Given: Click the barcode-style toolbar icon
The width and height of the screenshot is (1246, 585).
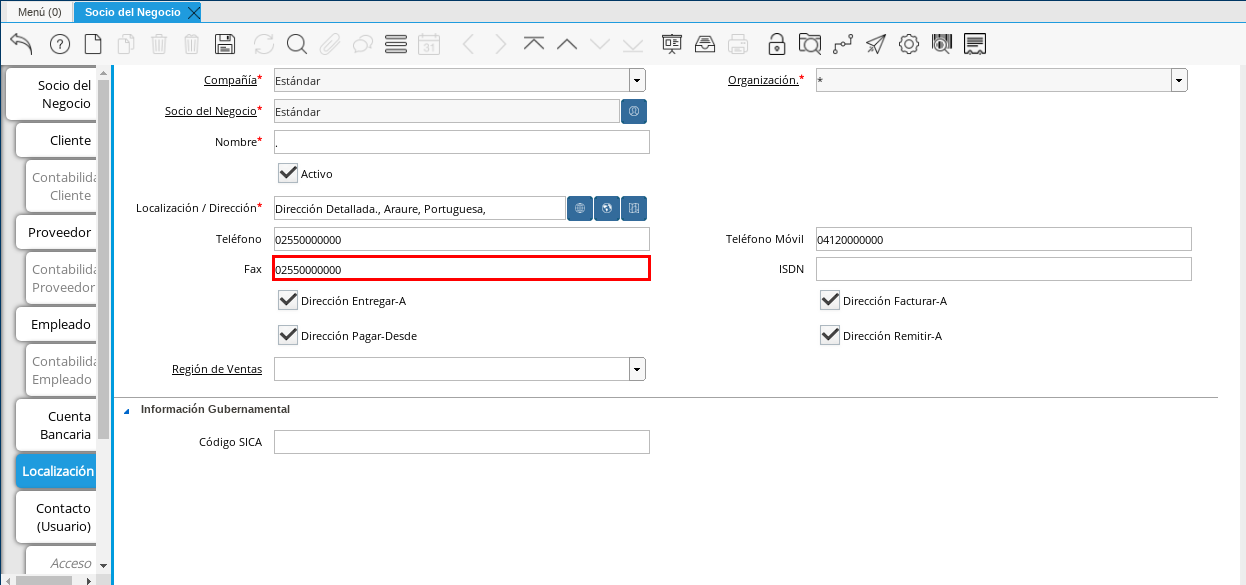Looking at the screenshot, I should [x=942, y=44].
